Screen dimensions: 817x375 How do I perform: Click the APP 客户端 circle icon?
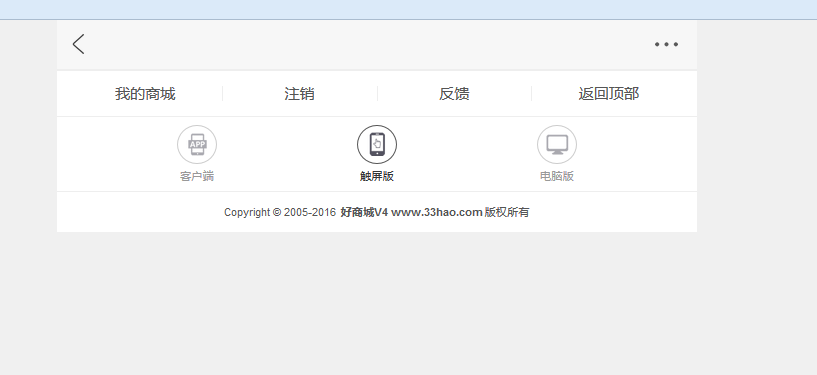click(x=197, y=144)
